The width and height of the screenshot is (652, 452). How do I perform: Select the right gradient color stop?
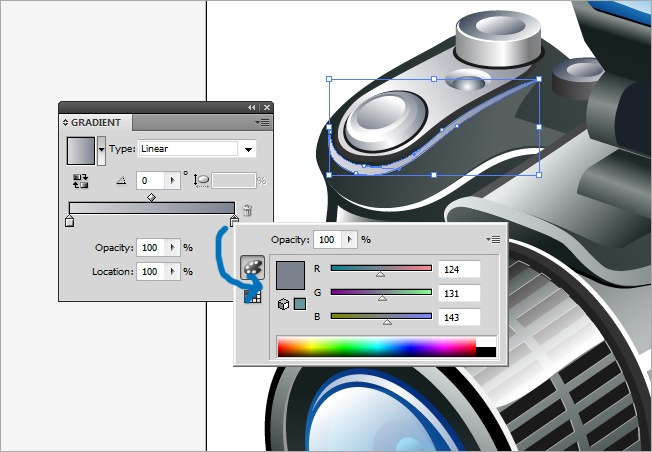coord(235,220)
